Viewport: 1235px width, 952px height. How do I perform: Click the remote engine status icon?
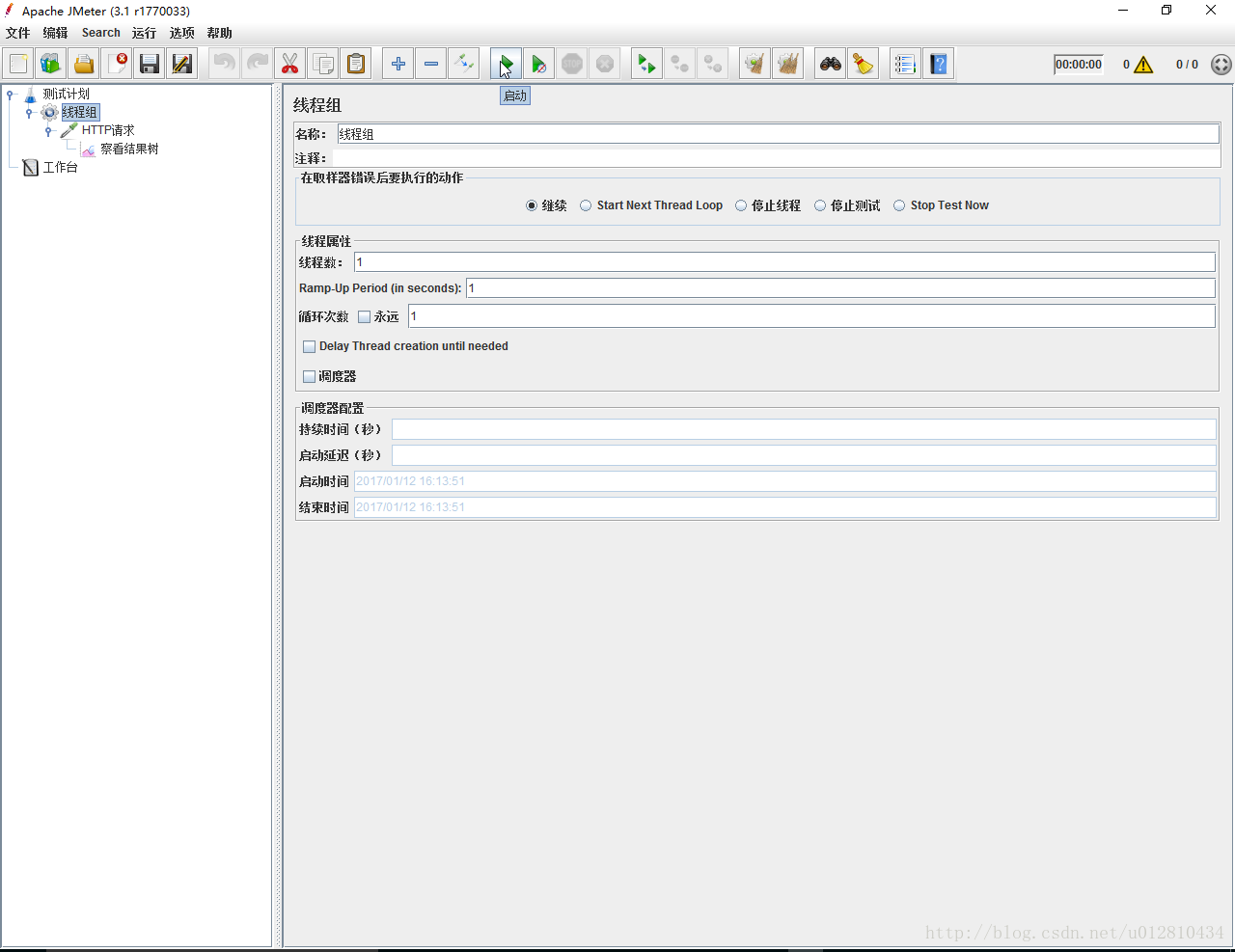pos(1221,65)
